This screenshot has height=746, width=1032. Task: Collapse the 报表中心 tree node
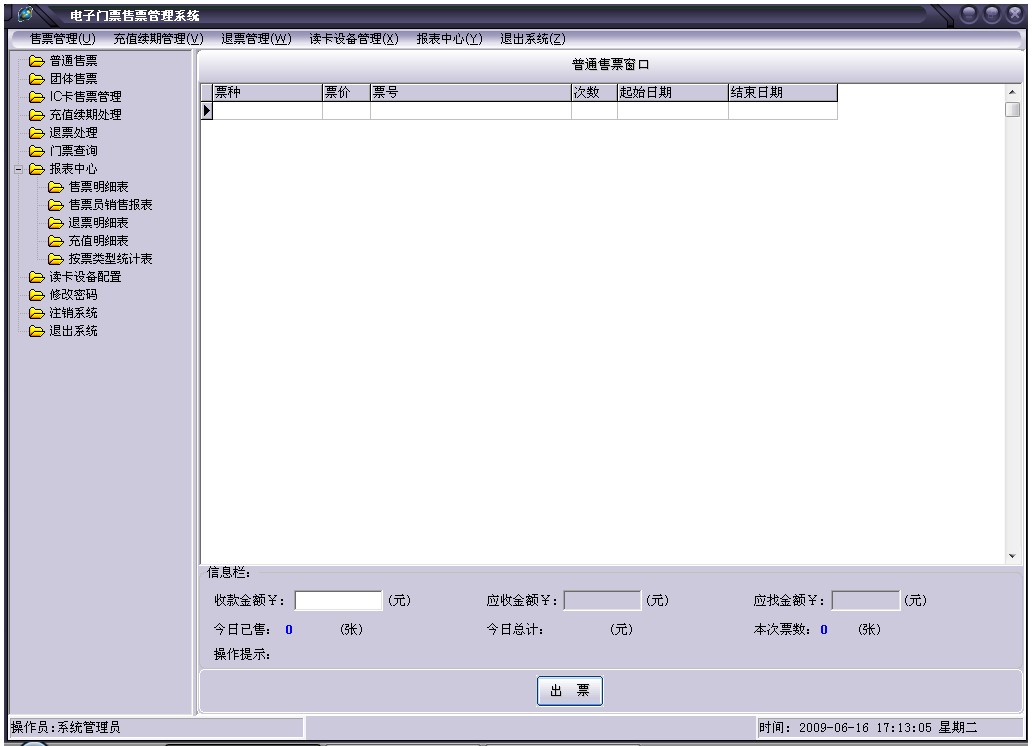[18, 169]
